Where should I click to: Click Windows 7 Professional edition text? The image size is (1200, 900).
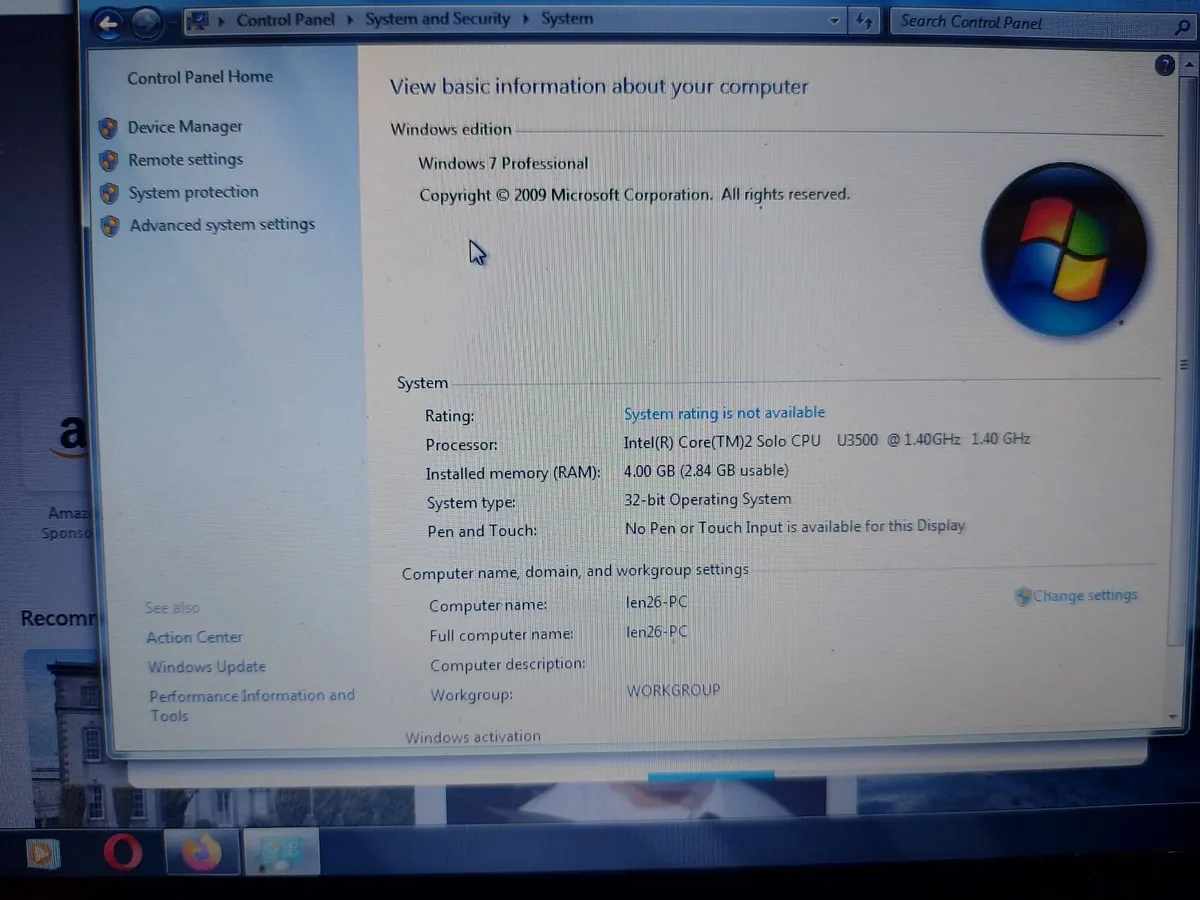coord(503,163)
